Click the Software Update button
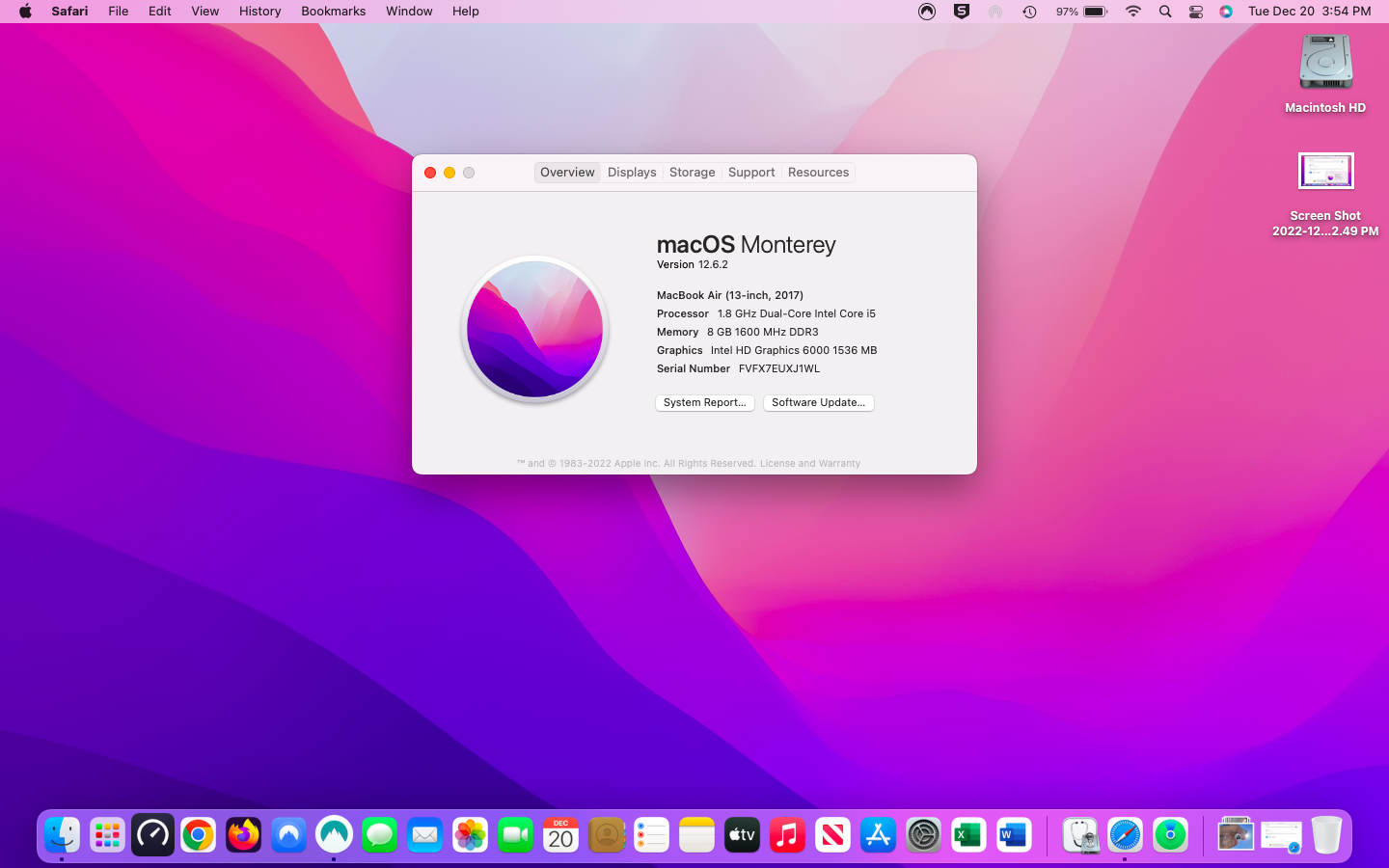Screen dimensions: 1389x868 [819, 403]
